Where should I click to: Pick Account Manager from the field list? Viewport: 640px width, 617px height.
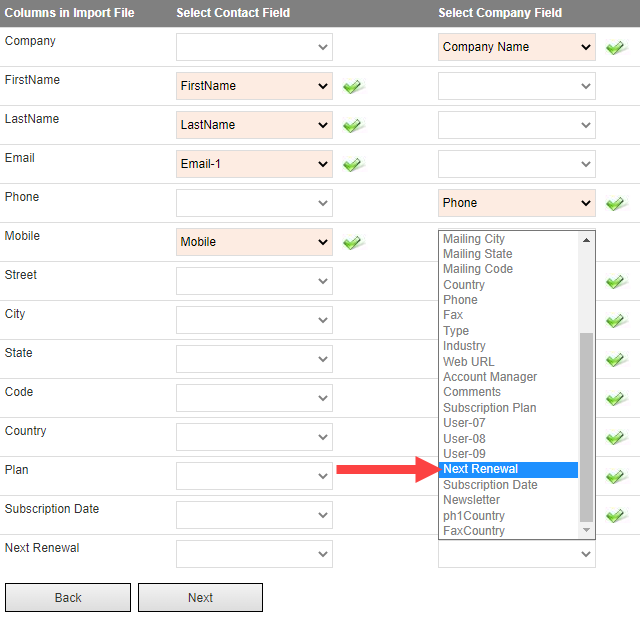490,377
